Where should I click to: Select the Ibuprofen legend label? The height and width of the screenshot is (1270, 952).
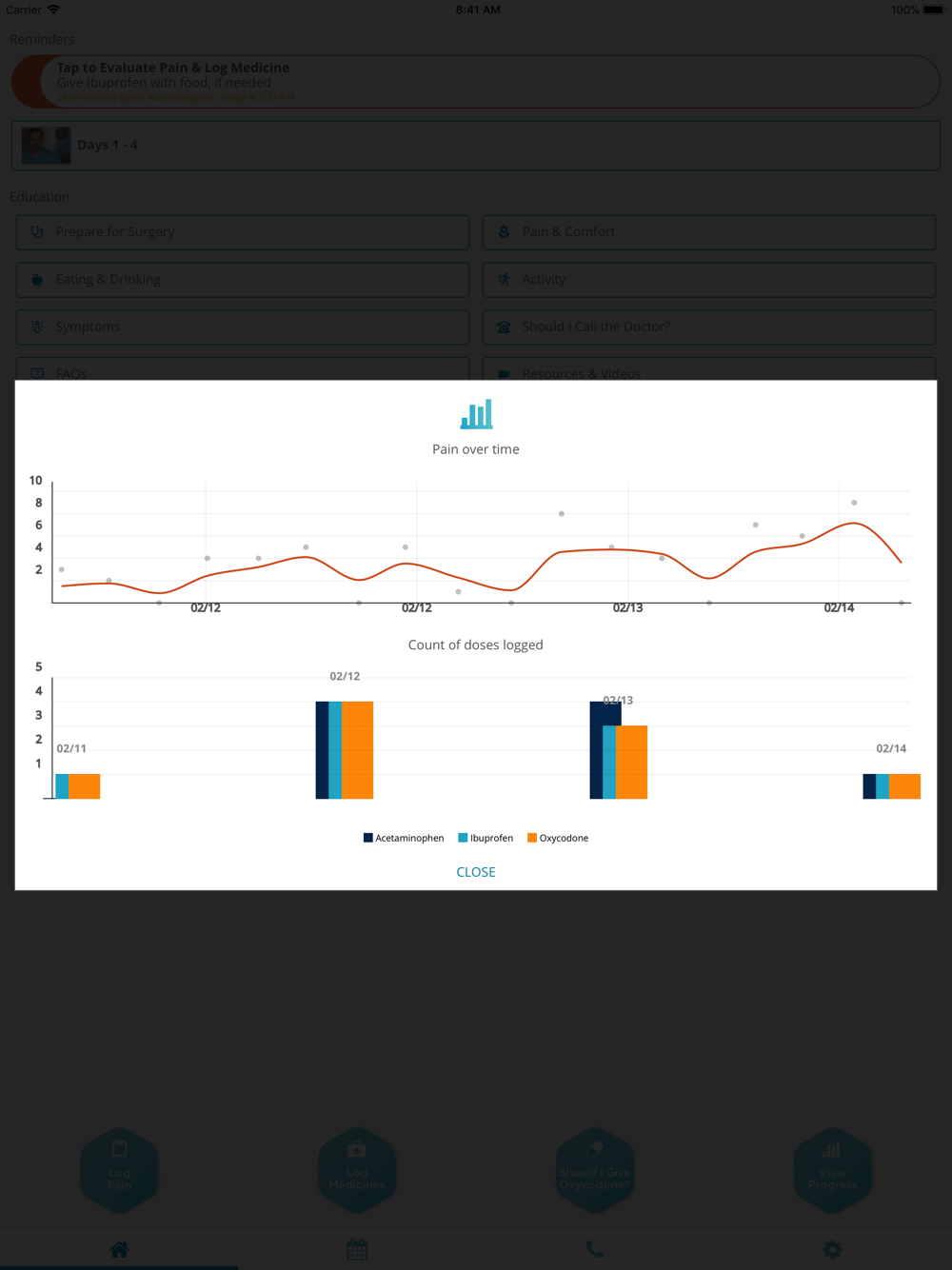[x=491, y=838]
